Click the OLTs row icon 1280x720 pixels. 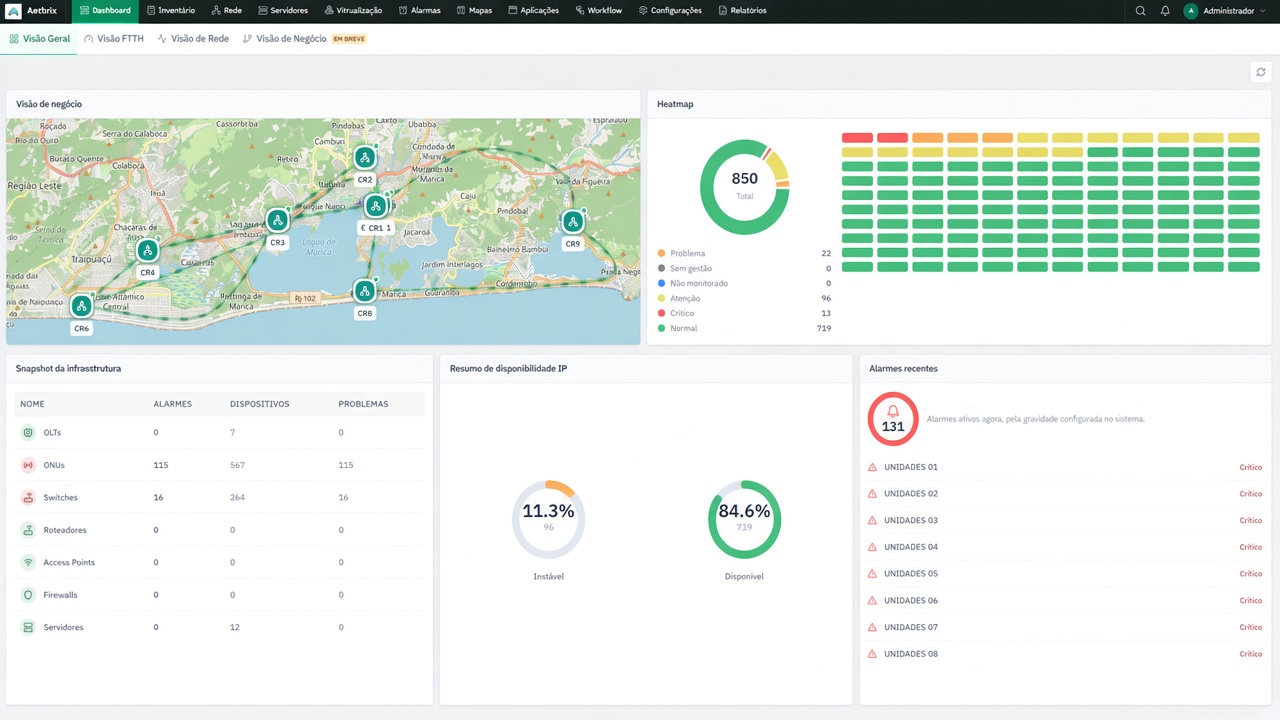tap(28, 433)
